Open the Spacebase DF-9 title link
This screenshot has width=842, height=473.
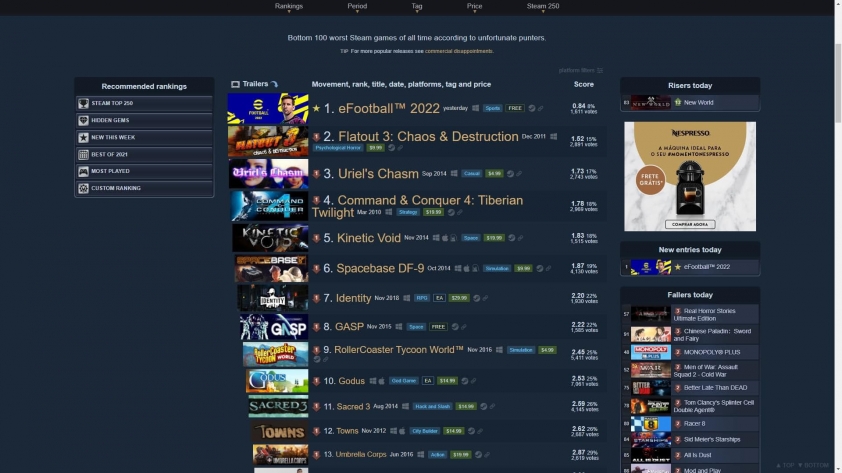point(380,268)
